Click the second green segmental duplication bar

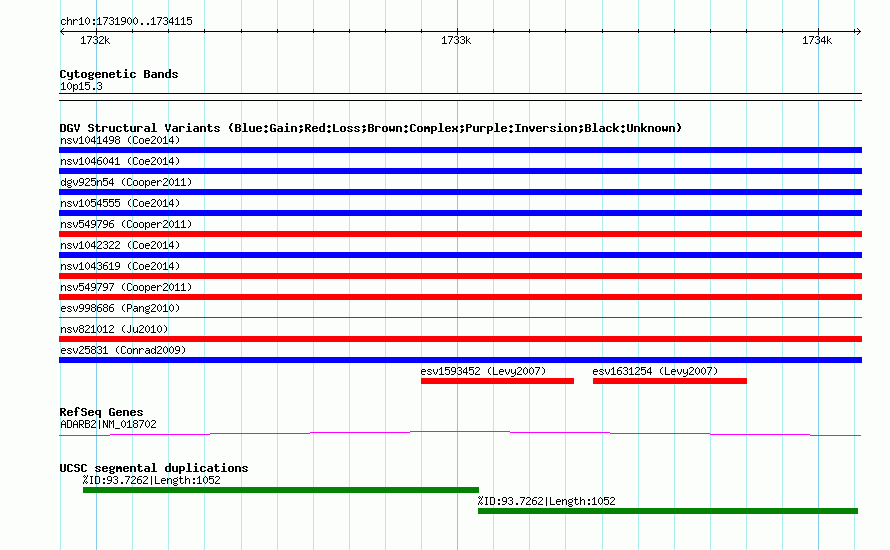(668, 511)
